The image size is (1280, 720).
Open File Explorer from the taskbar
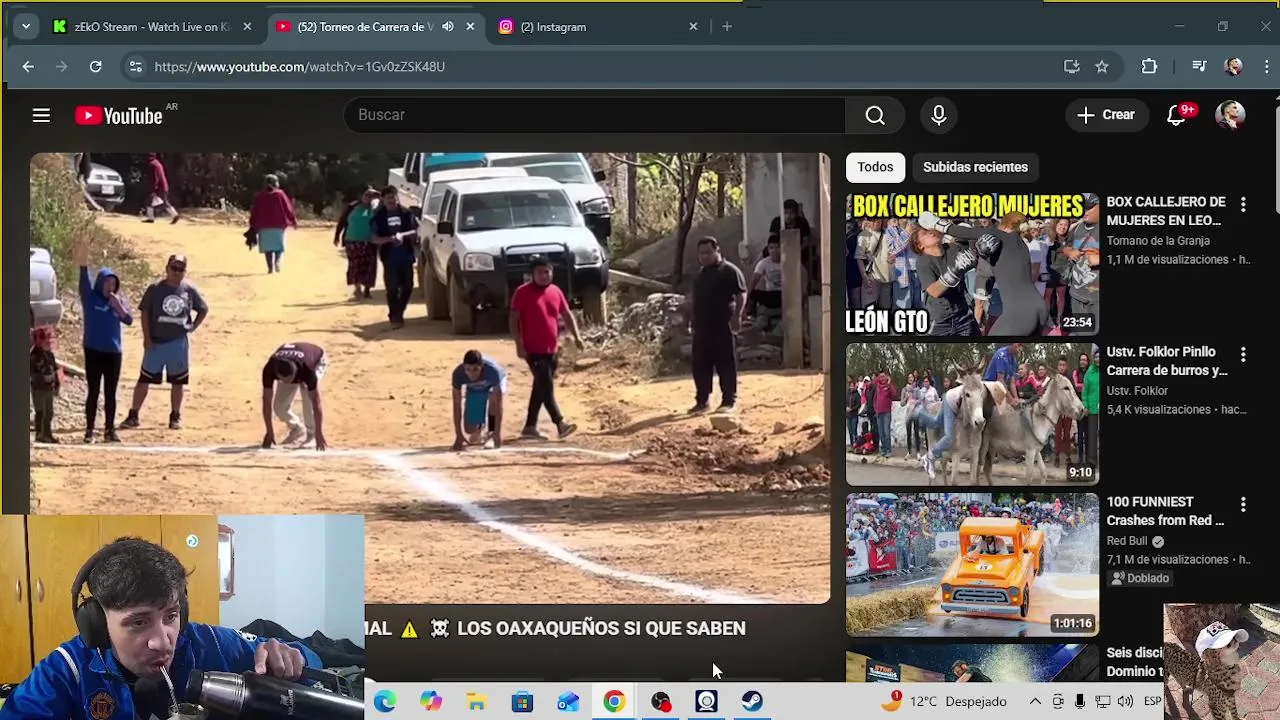[x=477, y=702]
